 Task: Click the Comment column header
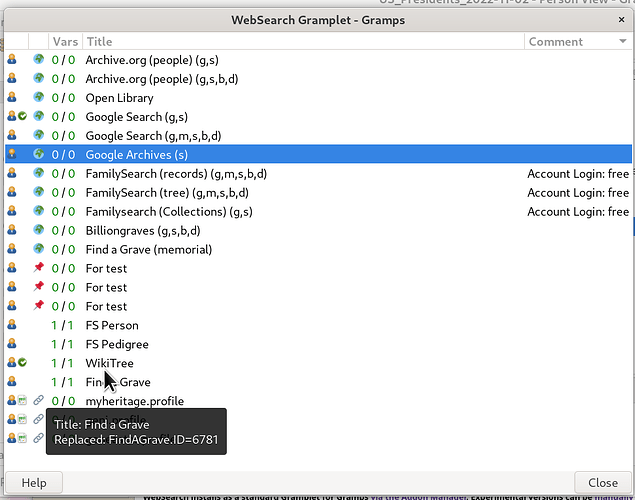(578, 41)
